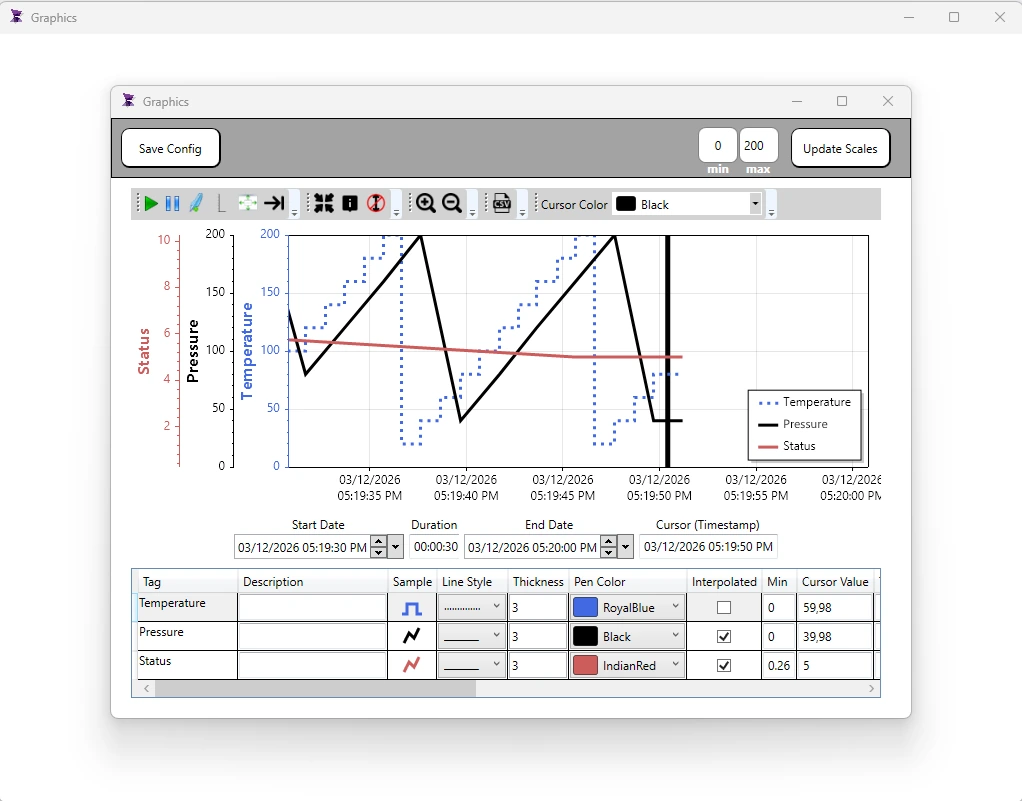Image resolution: width=1022 pixels, height=801 pixels.
Task: Click the horizontal scrollbar thumb
Action: tap(315, 689)
